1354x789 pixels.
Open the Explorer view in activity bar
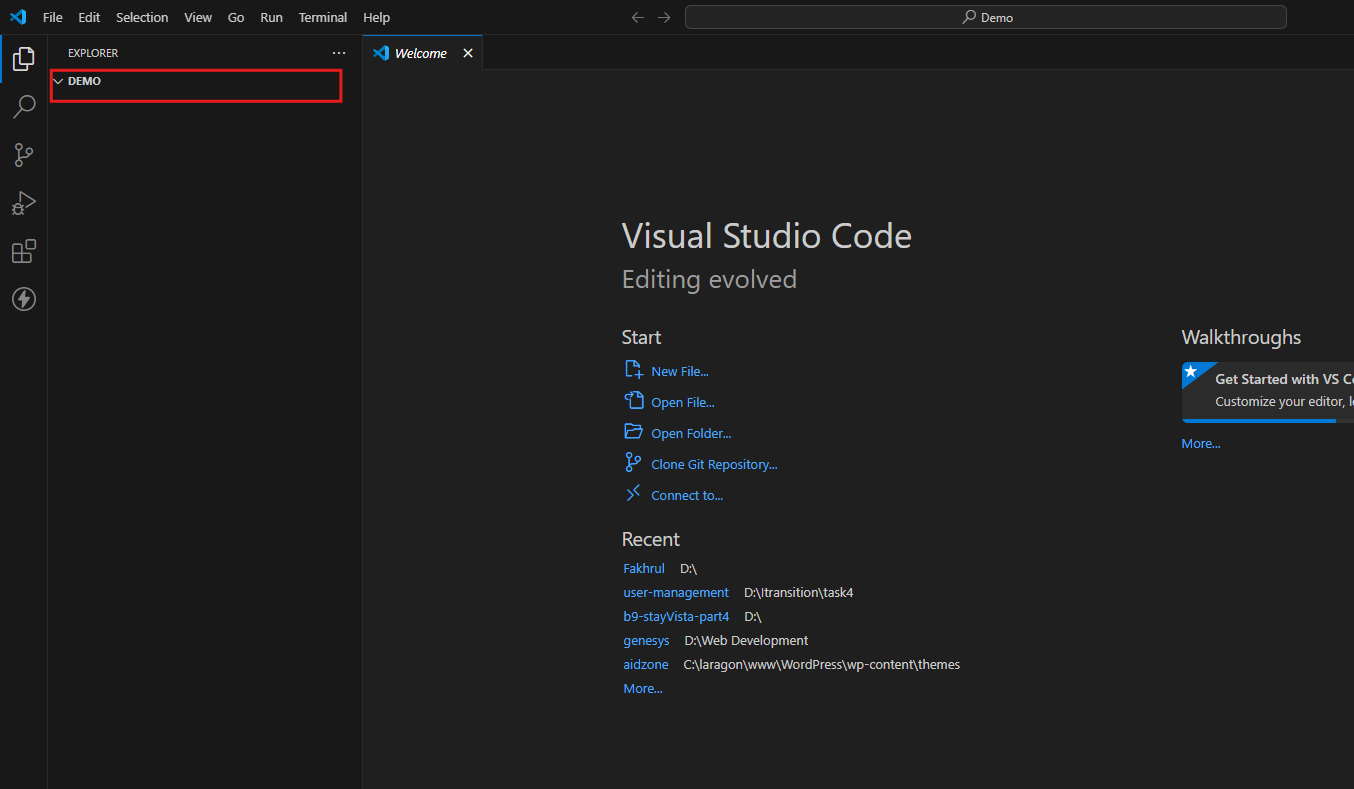click(23, 59)
